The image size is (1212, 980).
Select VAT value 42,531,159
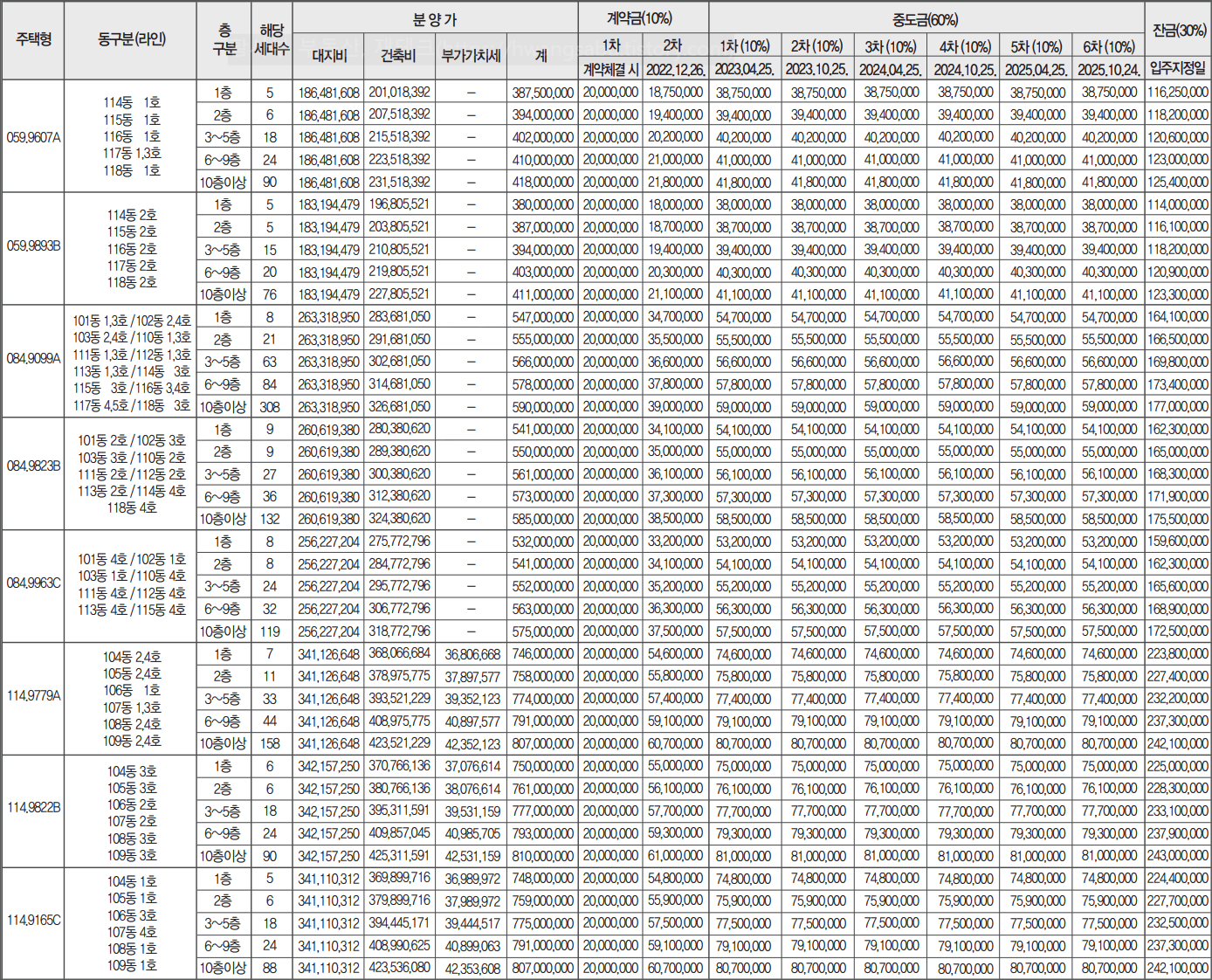tap(472, 857)
